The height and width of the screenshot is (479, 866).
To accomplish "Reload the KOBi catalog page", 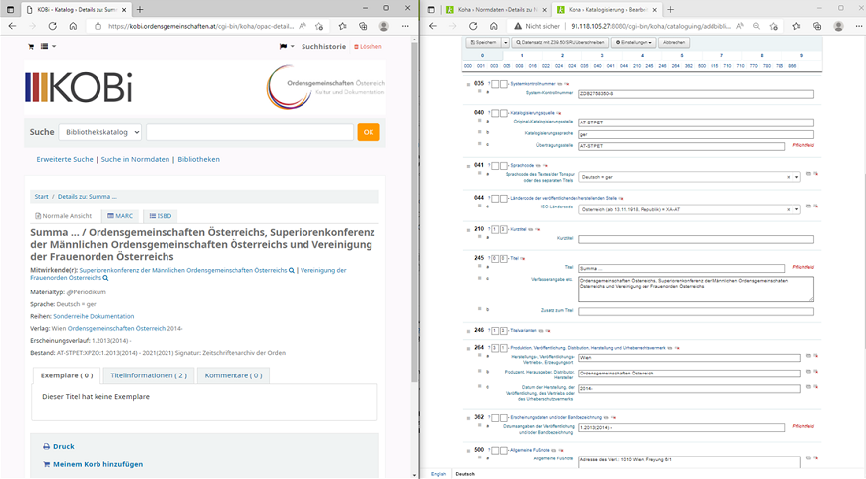I will click(74, 26).
